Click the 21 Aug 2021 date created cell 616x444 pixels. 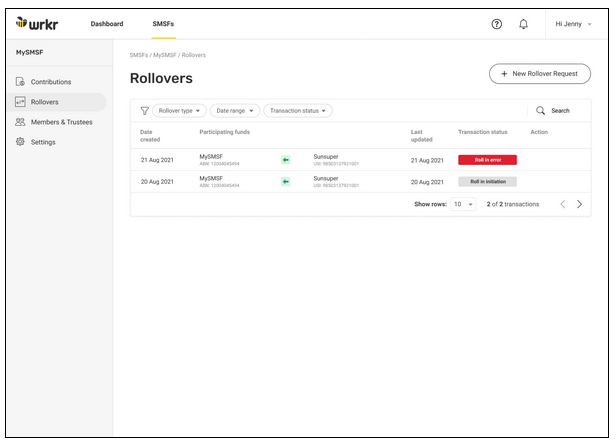[157, 160]
